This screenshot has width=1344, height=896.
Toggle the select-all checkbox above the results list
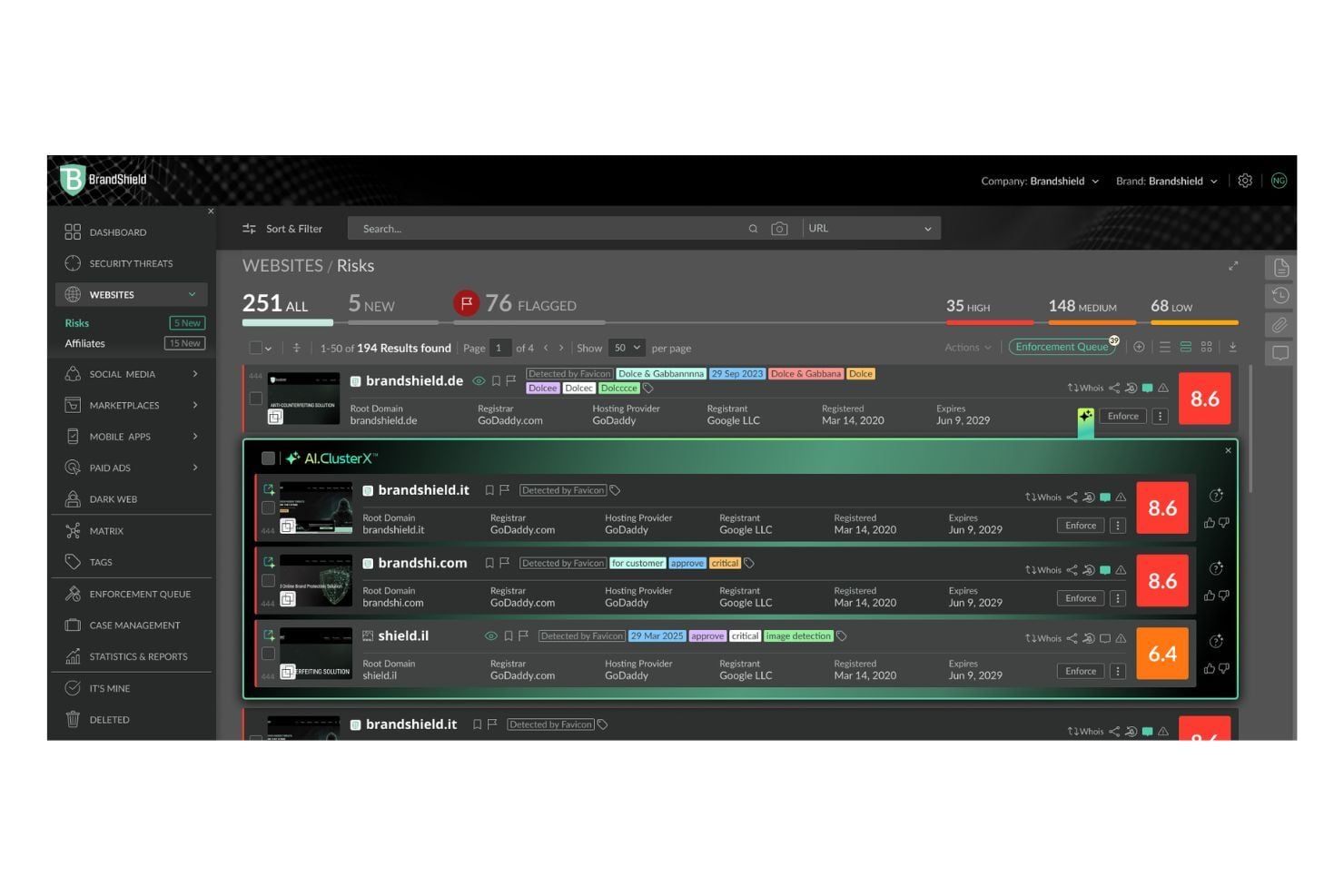pyautogui.click(x=255, y=348)
